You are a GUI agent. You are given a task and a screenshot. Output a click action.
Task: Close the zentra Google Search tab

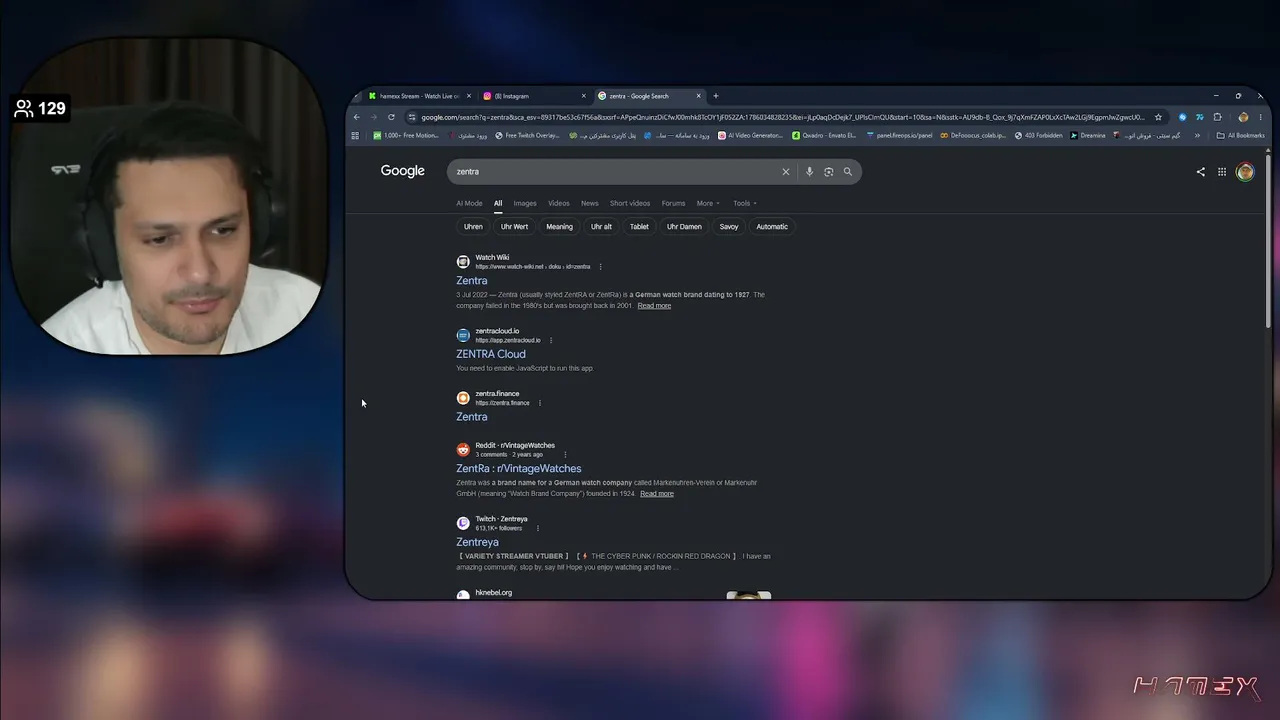(699, 96)
